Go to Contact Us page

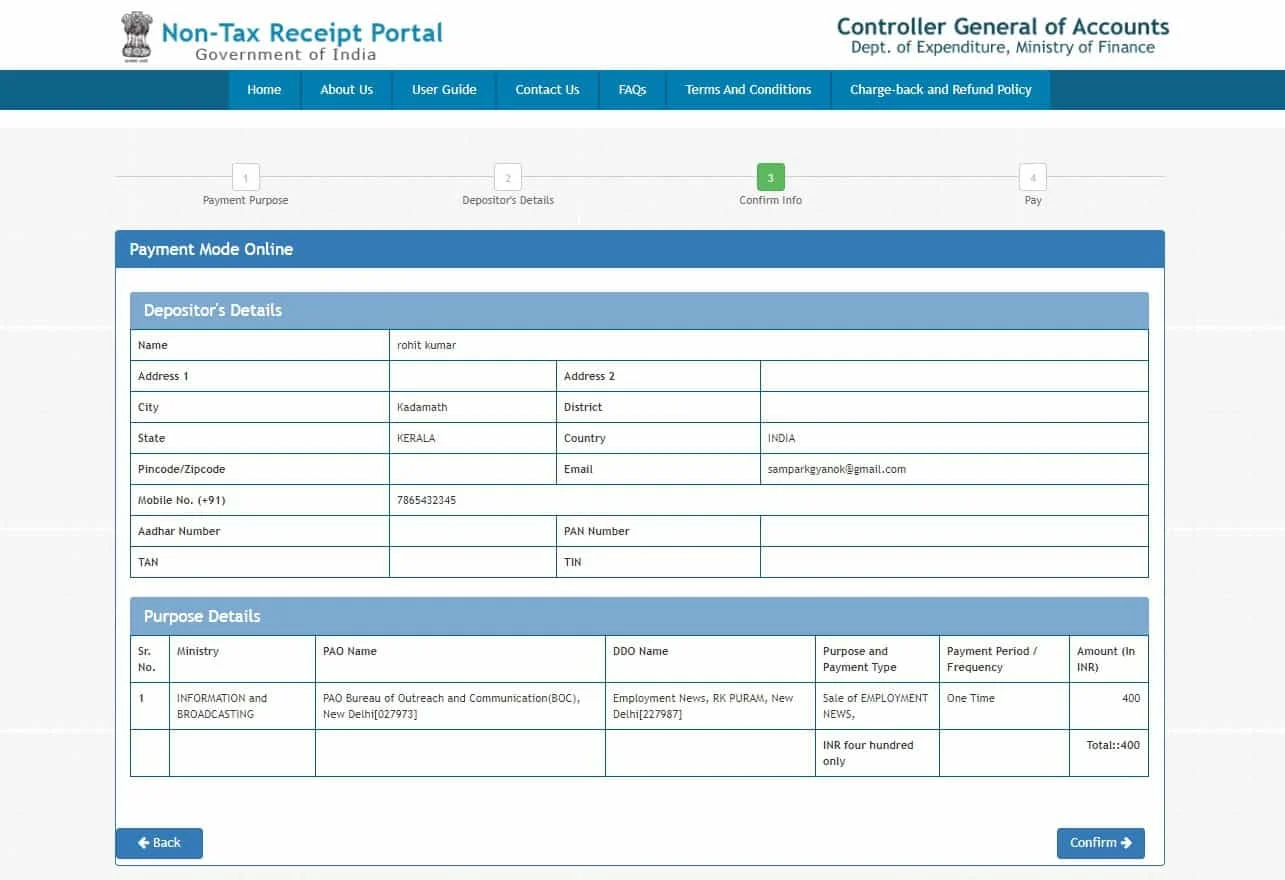pyautogui.click(x=547, y=90)
